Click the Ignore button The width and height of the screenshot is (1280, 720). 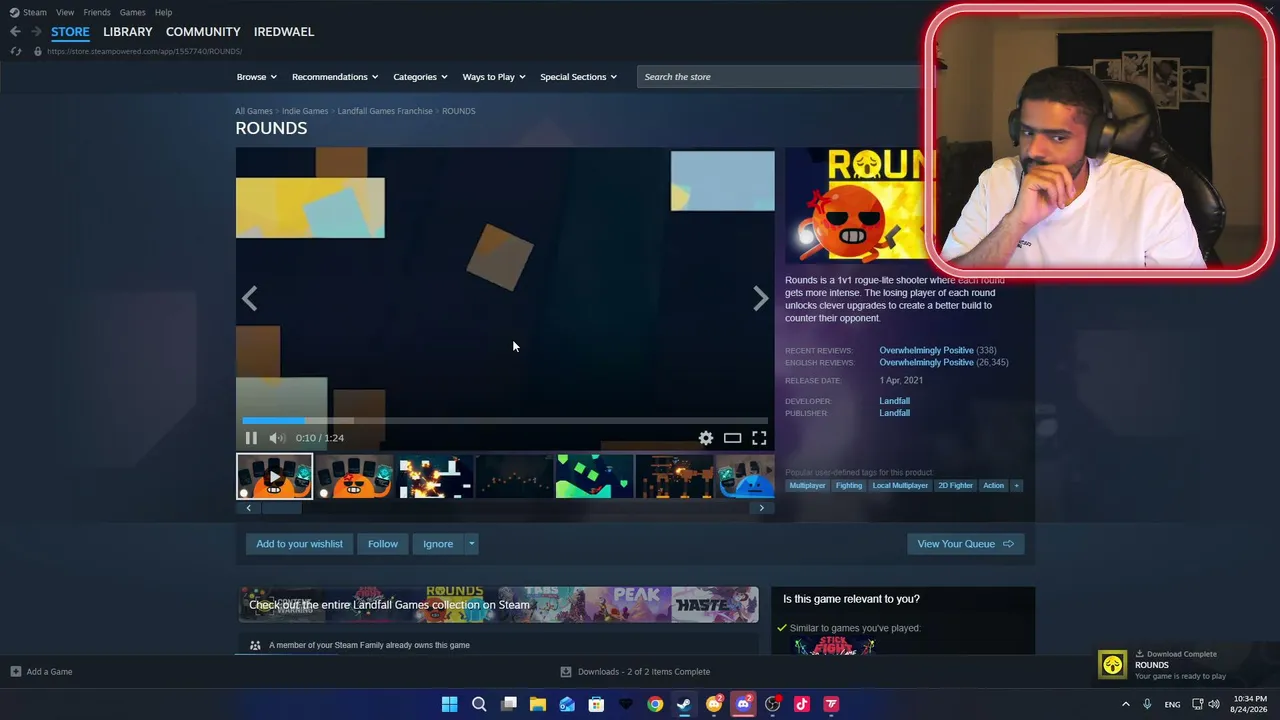[438, 544]
